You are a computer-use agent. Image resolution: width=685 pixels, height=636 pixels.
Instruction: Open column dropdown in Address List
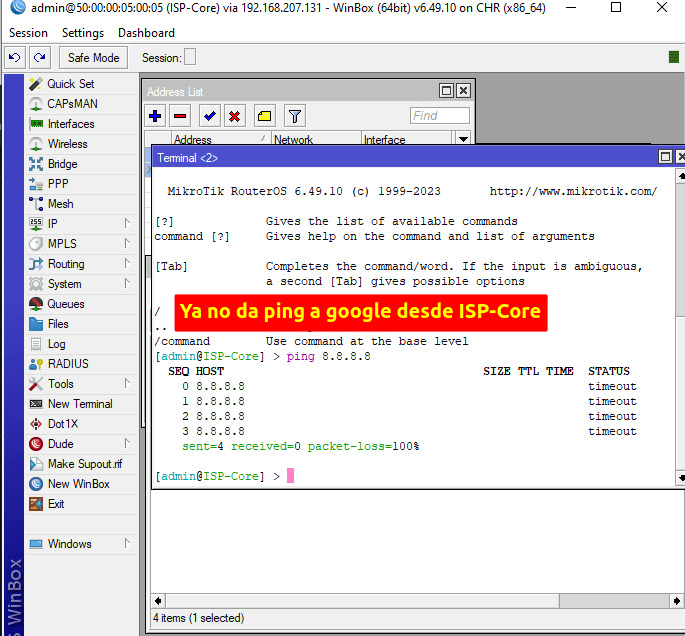tap(463, 139)
